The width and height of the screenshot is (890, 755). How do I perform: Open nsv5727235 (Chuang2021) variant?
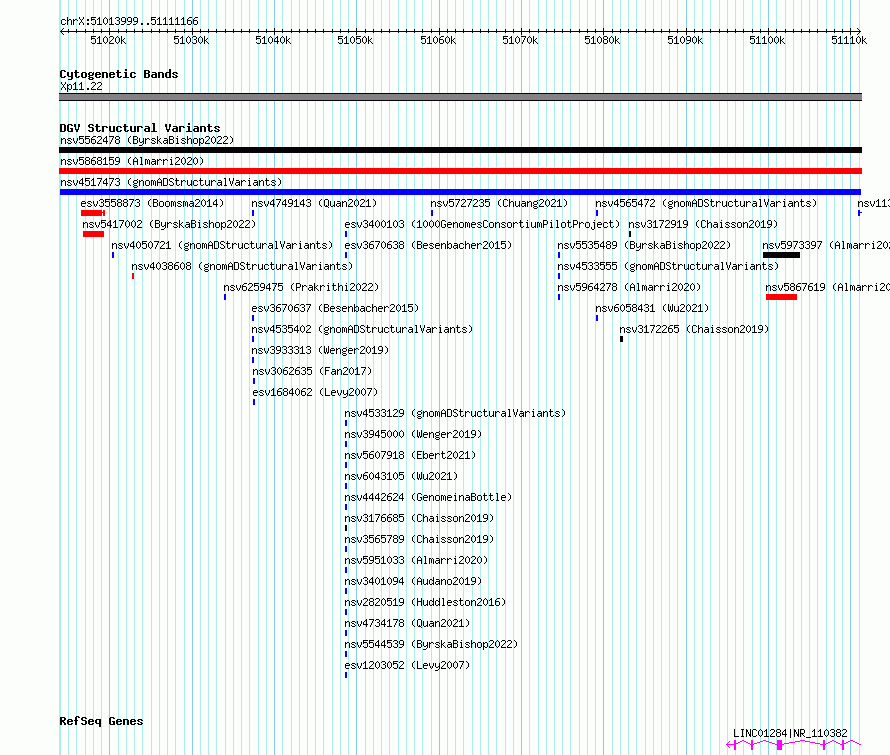point(499,203)
